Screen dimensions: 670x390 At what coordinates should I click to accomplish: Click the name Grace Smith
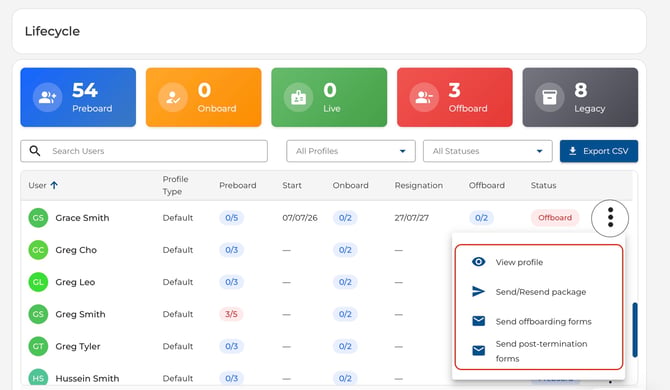82,218
